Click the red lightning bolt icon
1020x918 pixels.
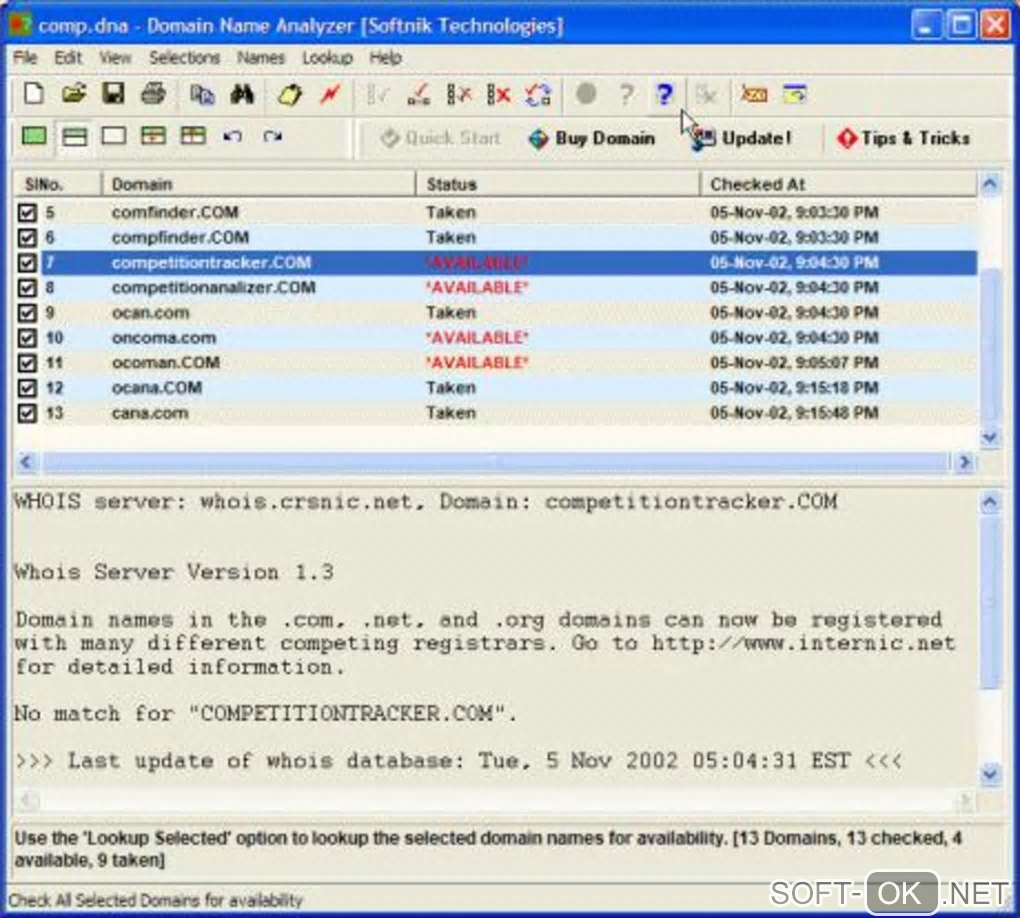(x=330, y=95)
